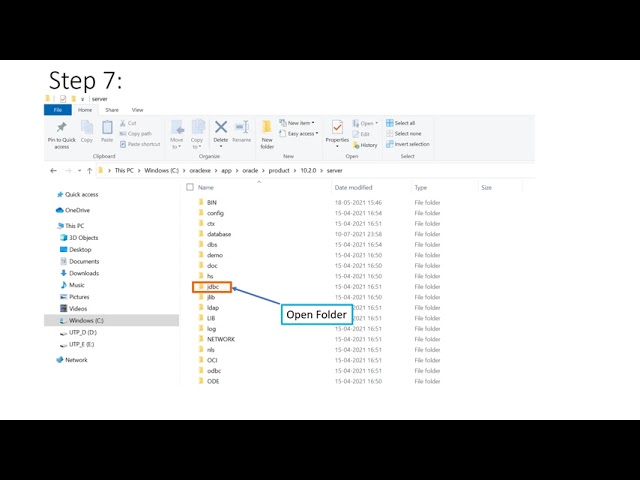Click the Properties checkmark icon
640x480 pixels.
(337, 127)
